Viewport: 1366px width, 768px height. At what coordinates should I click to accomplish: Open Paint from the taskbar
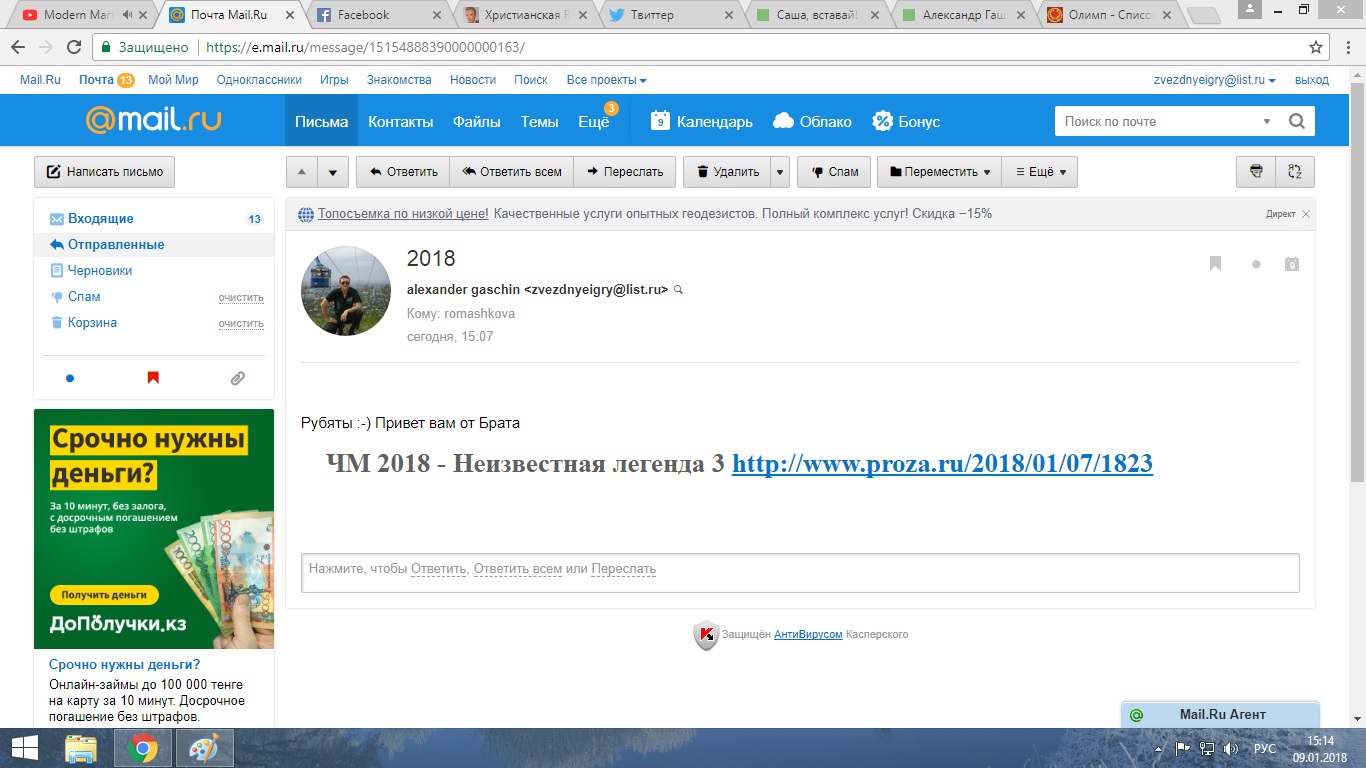205,748
